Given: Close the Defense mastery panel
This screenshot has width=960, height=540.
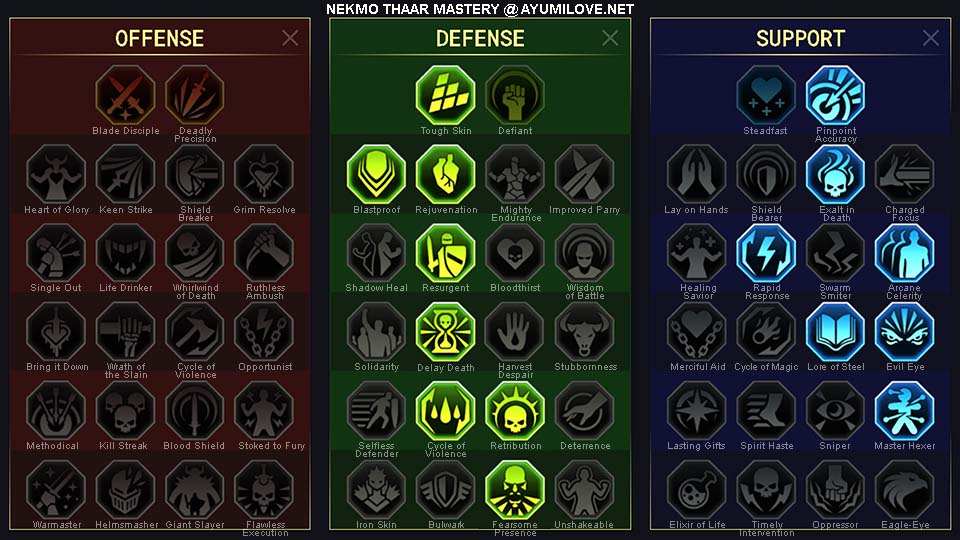Looking at the screenshot, I should tap(610, 38).
